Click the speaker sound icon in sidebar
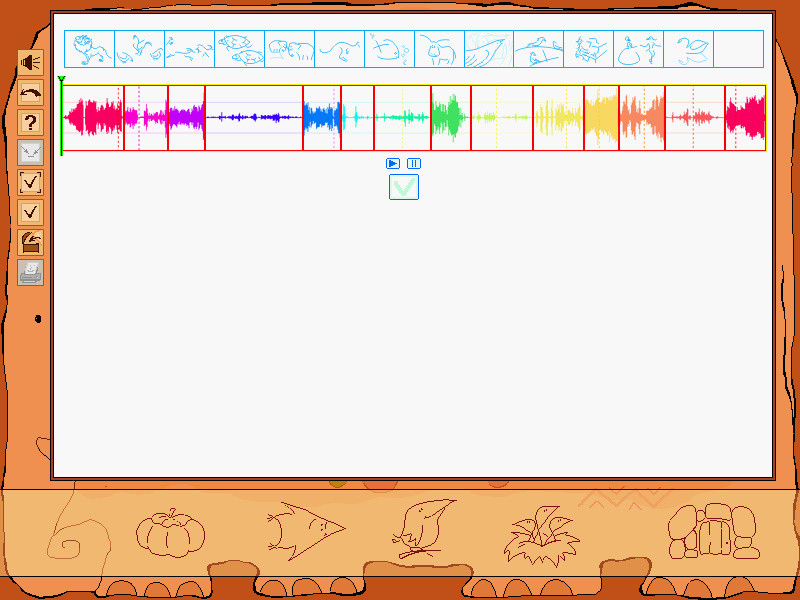The image size is (800, 600). coord(31,62)
